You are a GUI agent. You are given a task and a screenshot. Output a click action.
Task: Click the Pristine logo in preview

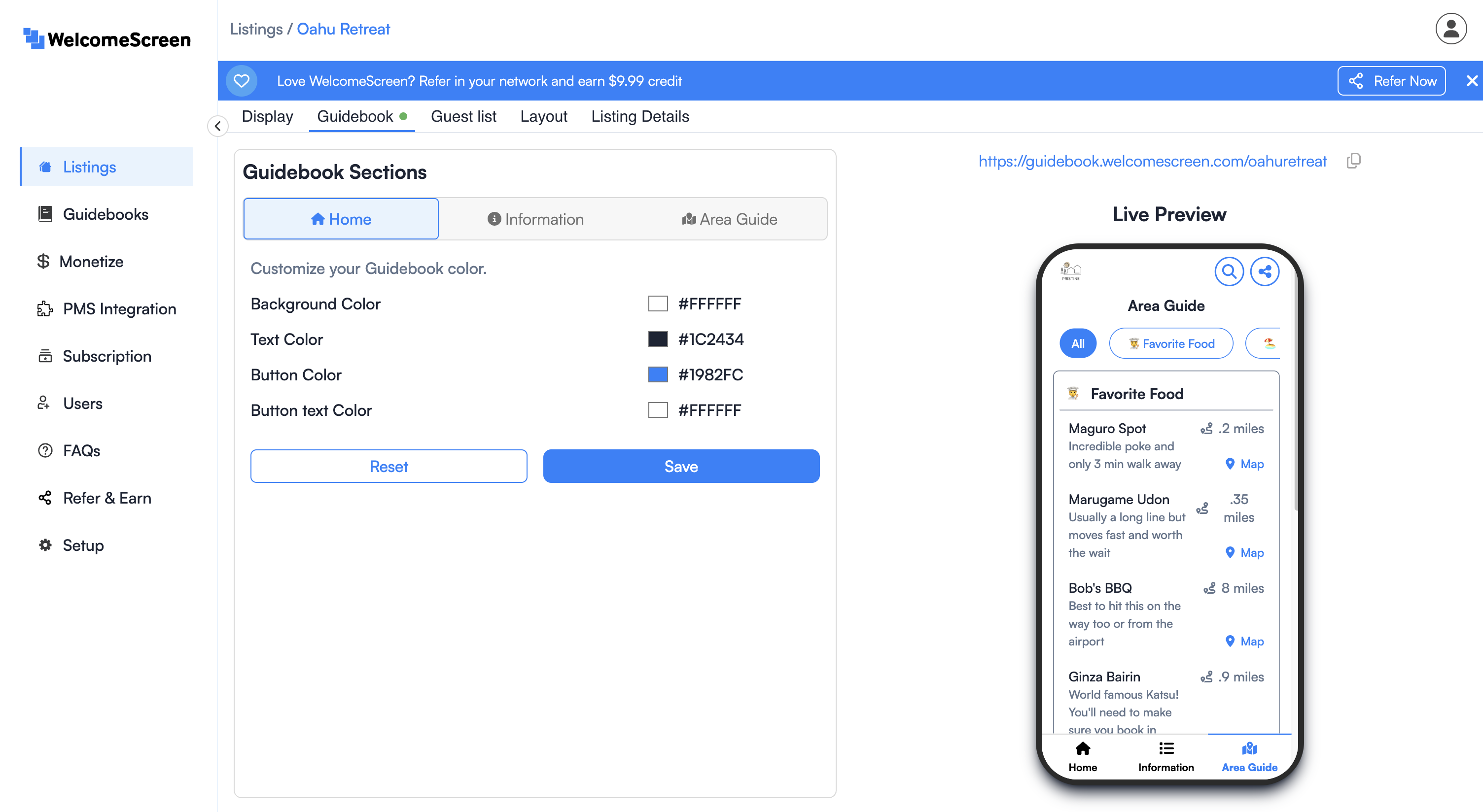[1071, 271]
